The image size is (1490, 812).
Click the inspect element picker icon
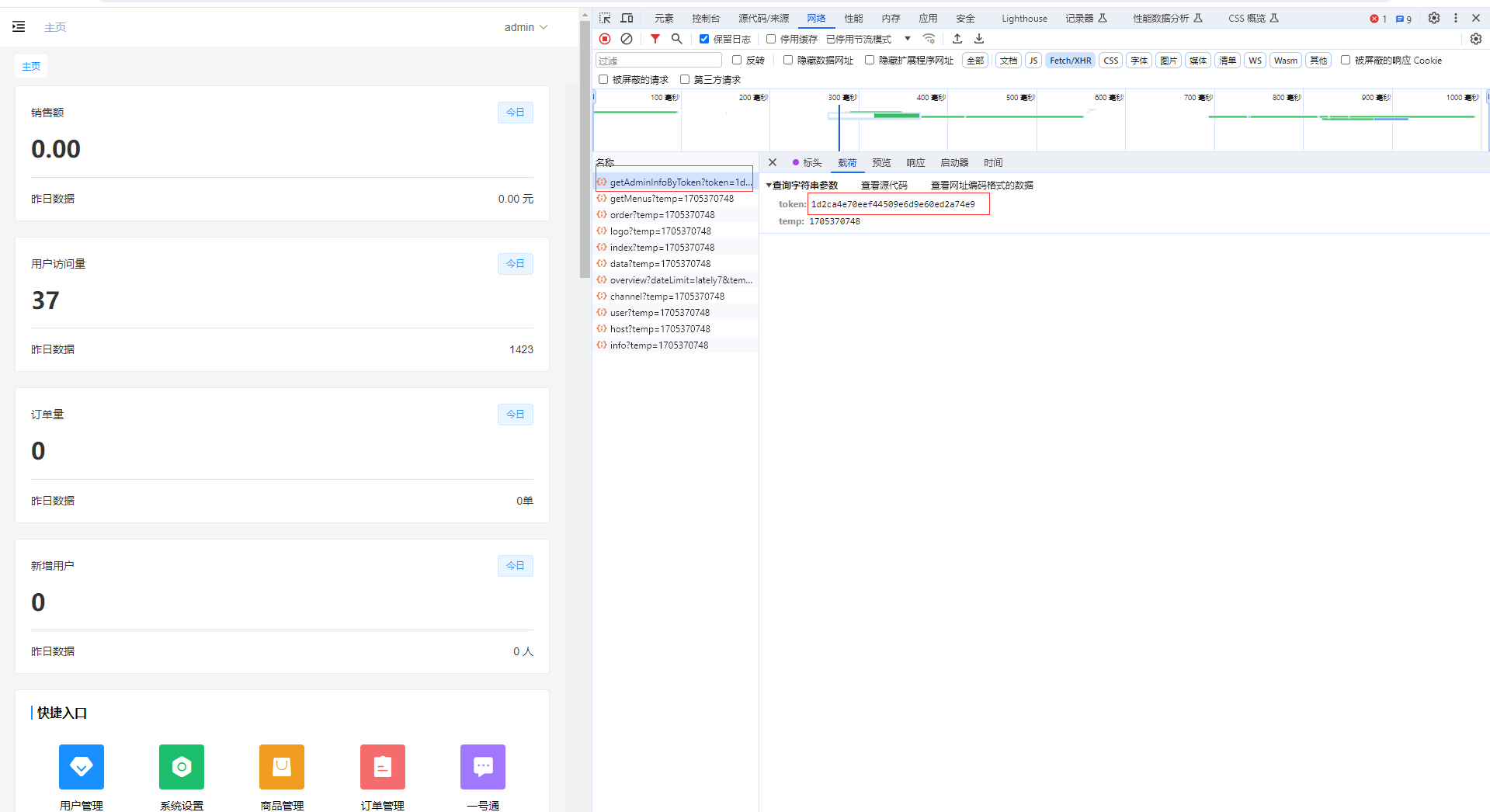click(x=605, y=18)
